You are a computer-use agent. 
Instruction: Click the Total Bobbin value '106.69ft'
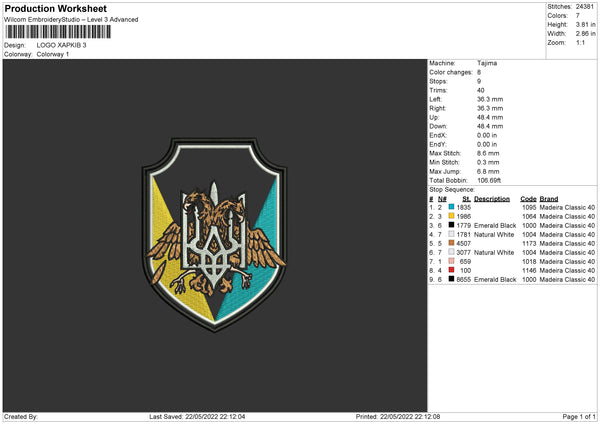click(489, 180)
